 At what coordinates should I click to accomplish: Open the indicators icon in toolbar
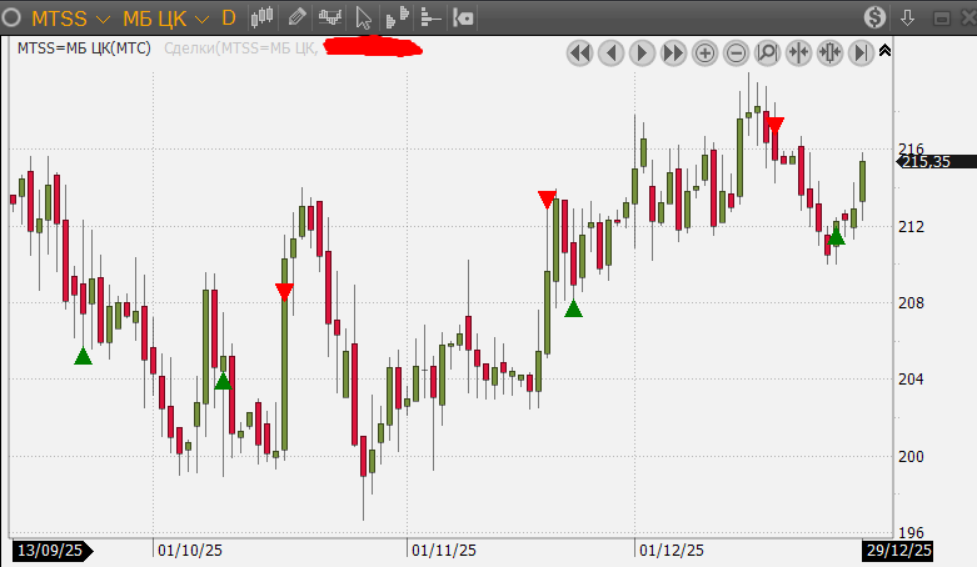(x=330, y=17)
